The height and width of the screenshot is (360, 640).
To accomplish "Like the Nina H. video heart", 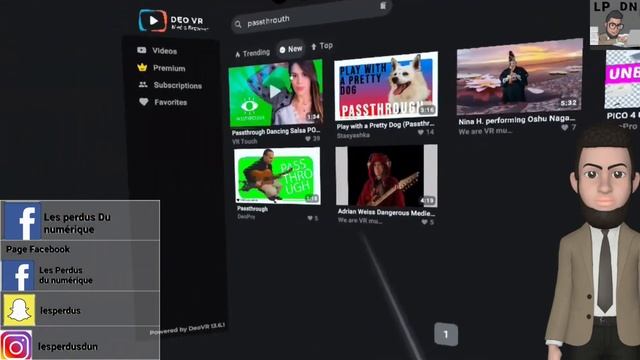I will (x=565, y=127).
